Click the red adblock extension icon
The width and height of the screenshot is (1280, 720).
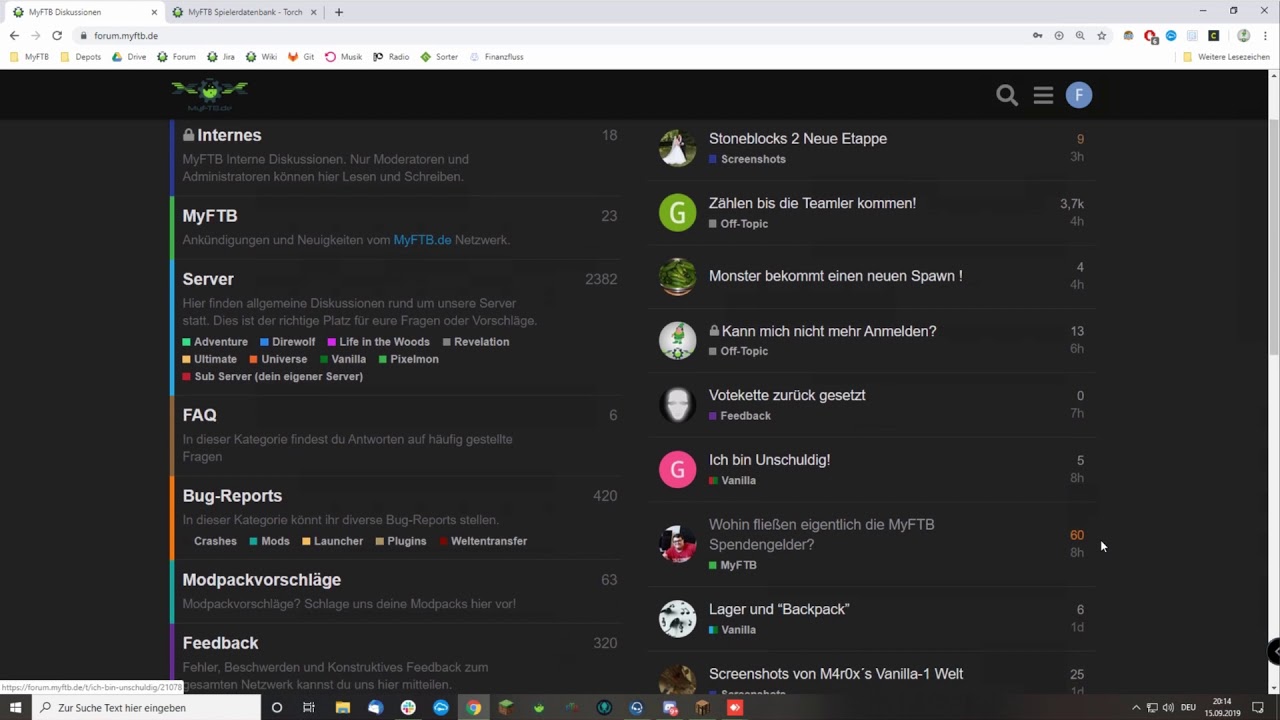[x=1150, y=36]
